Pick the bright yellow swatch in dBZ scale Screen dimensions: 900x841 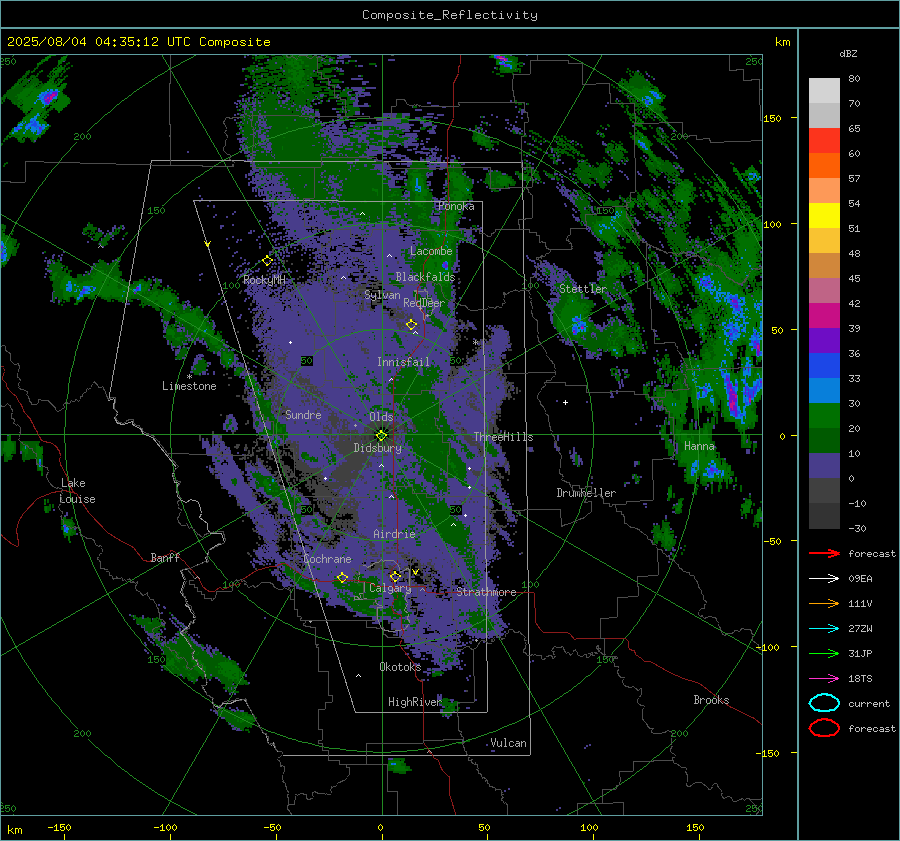pos(824,216)
